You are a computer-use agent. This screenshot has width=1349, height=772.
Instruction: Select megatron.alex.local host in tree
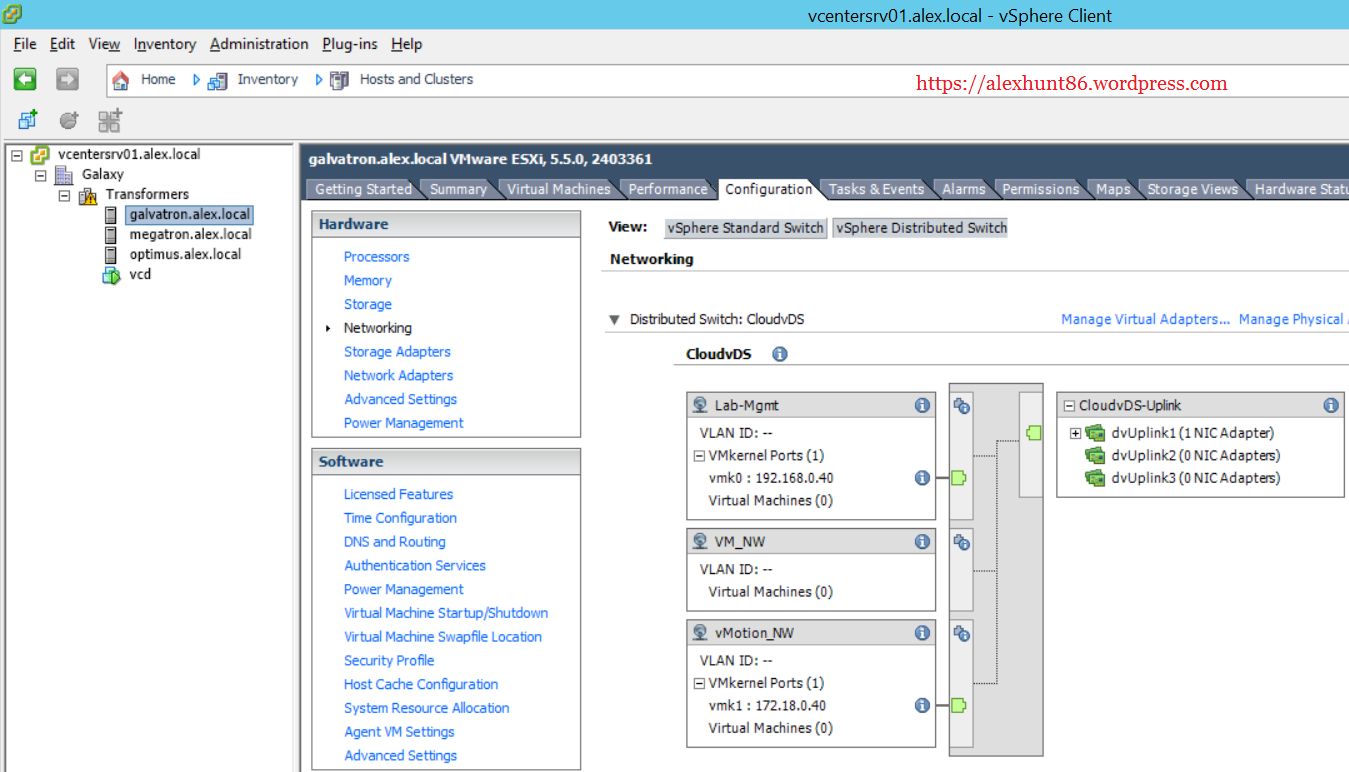pyautogui.click(x=190, y=234)
